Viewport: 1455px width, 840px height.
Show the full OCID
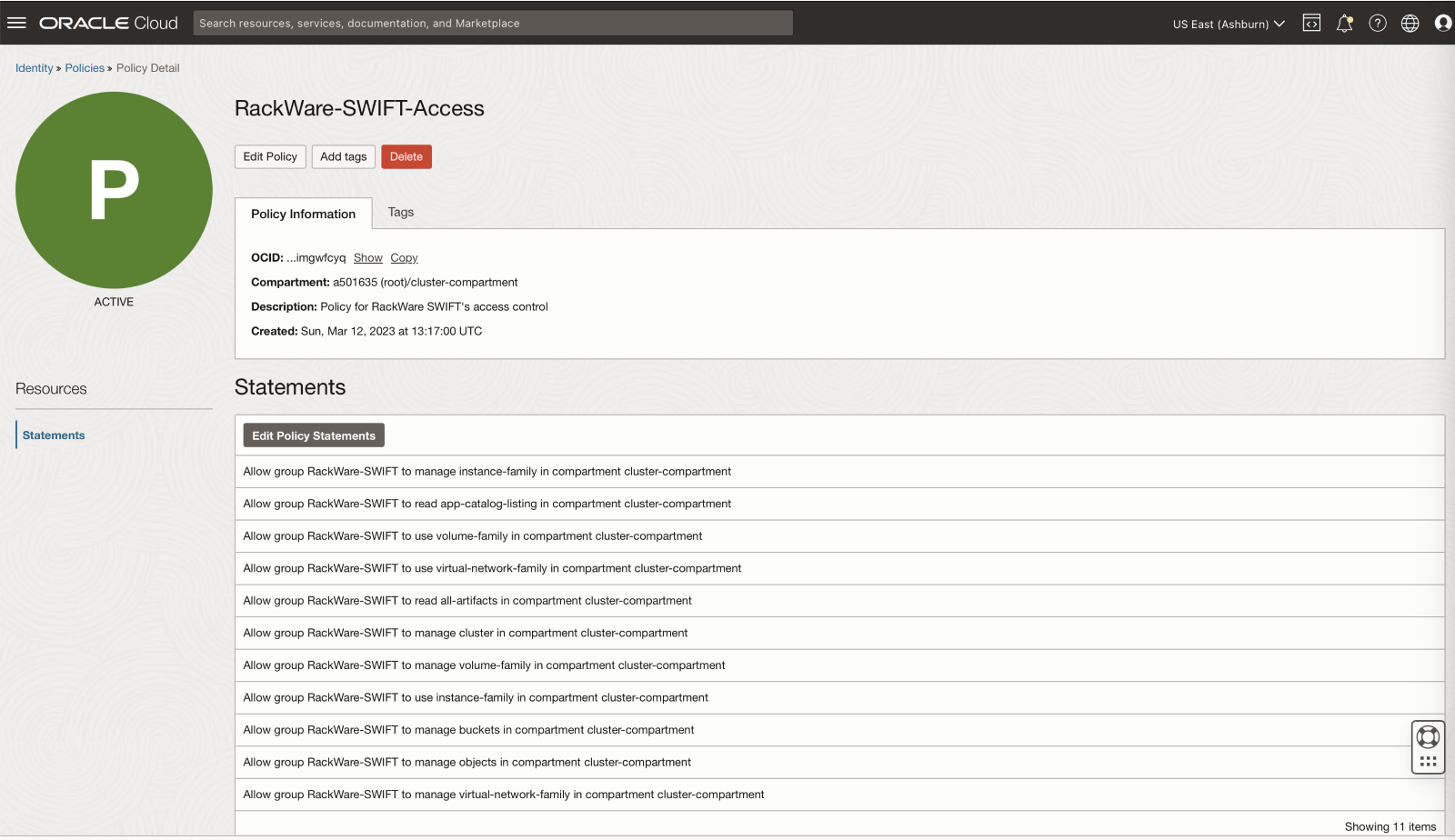click(x=368, y=258)
